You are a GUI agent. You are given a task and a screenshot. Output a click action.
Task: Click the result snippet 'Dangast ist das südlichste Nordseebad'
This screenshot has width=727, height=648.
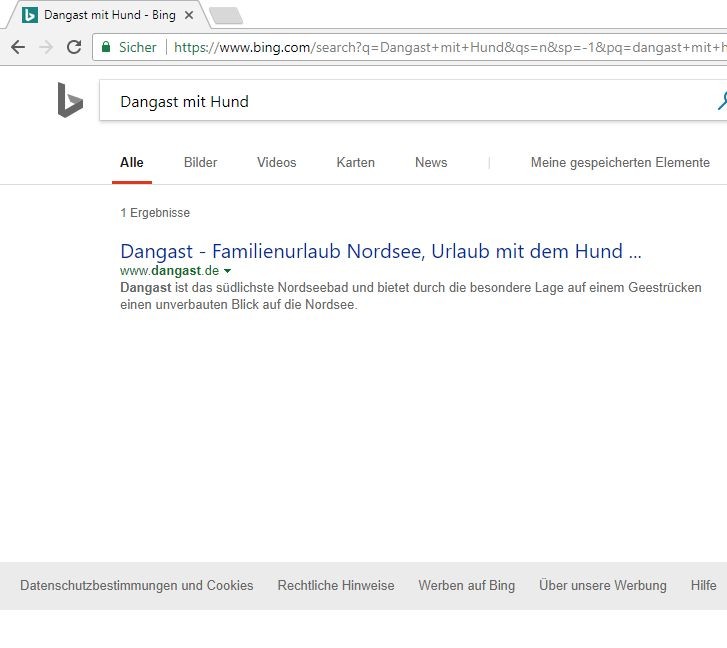click(410, 296)
